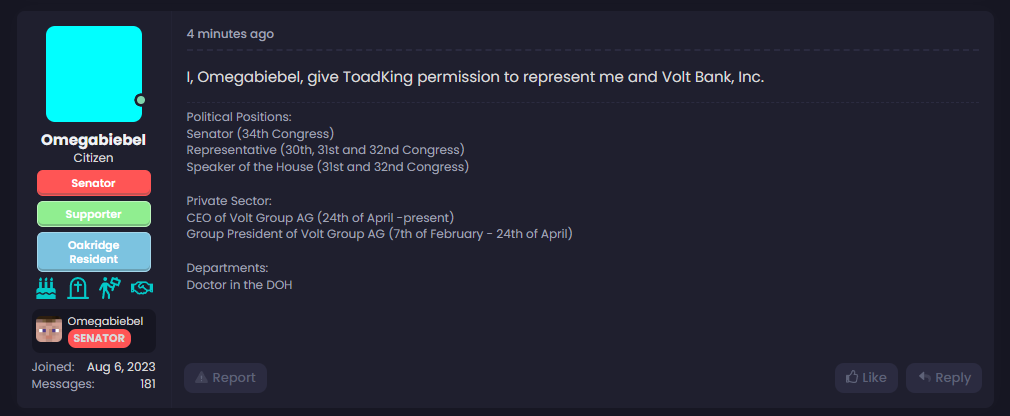This screenshot has height=416, width=1010.
Task: Click the Citizen user title text
Action: (93, 158)
